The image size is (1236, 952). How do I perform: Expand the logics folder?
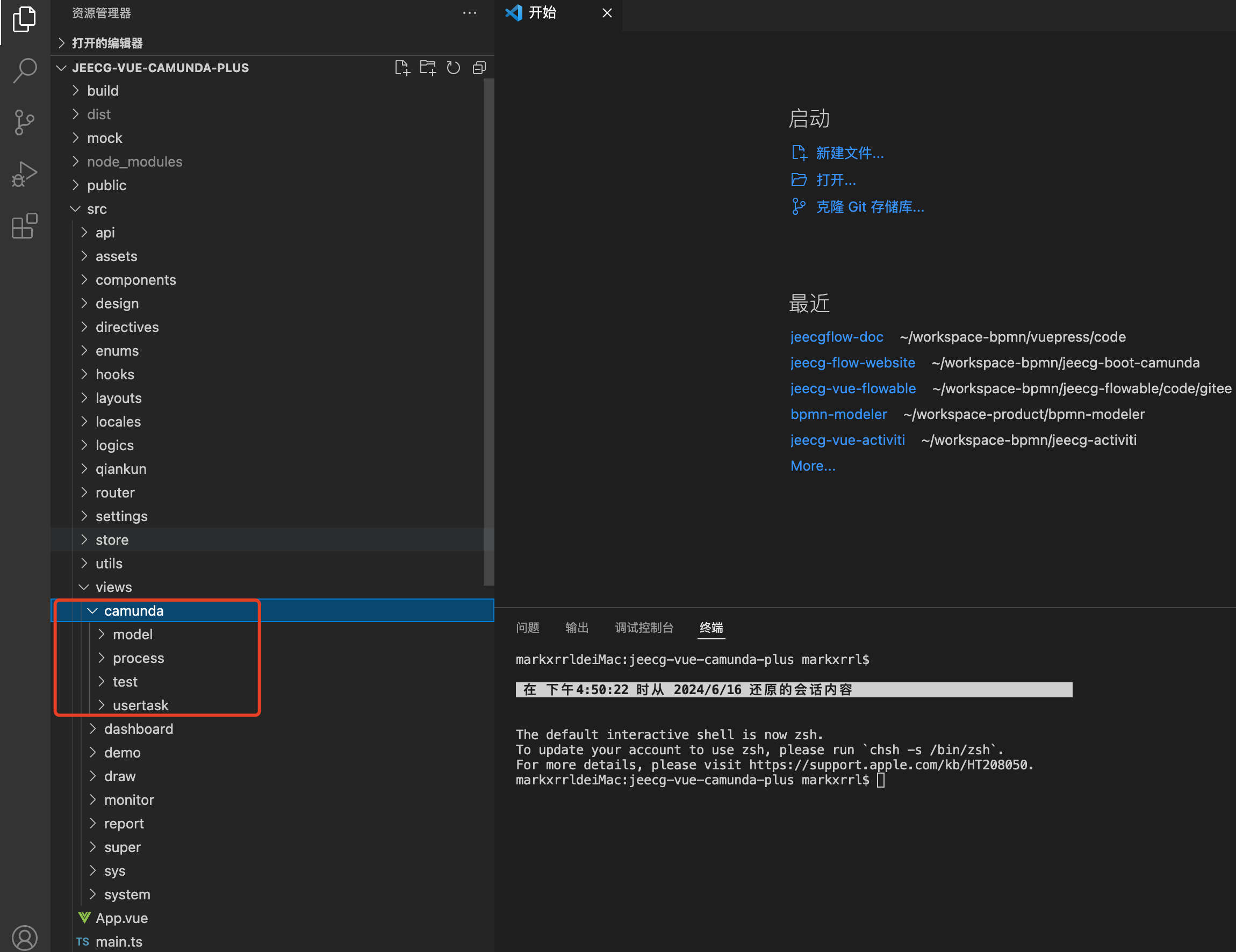tap(272, 445)
